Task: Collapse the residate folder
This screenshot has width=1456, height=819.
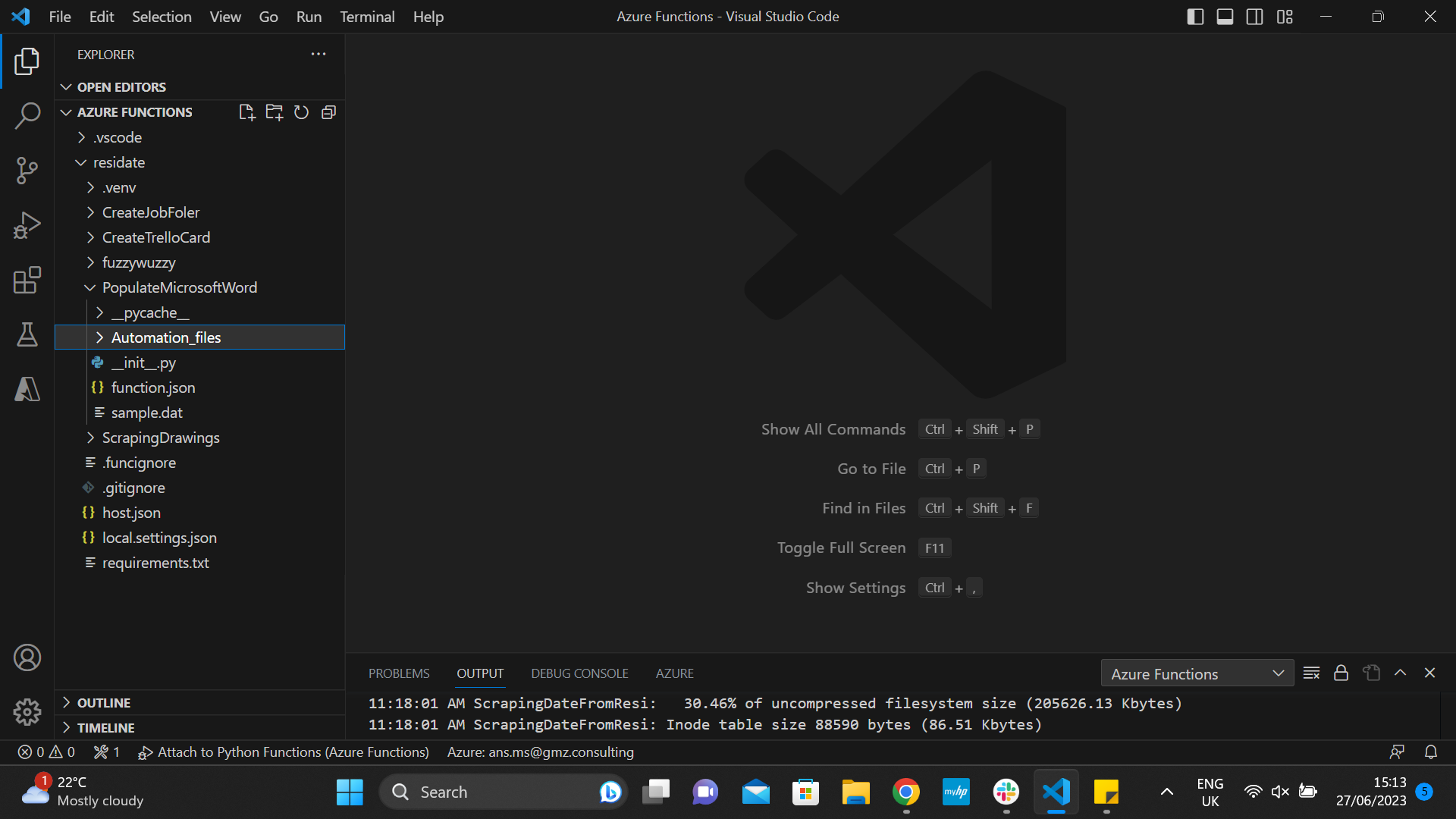Action: pyautogui.click(x=200, y=162)
